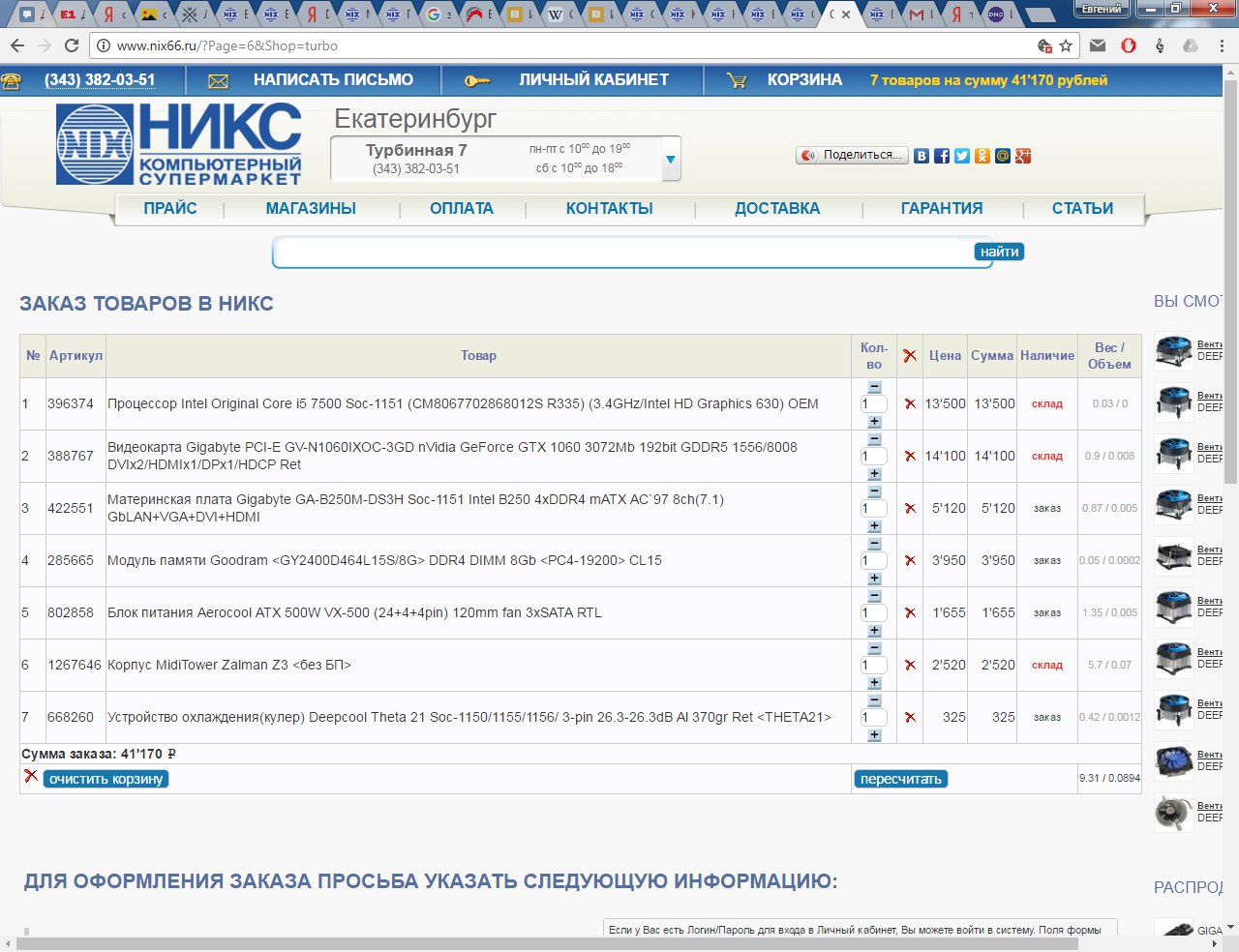Viewport: 1239px width, 952px height.
Task: Decrease quantity of Deepcool Theta 21 cooler
Action: coord(874,700)
